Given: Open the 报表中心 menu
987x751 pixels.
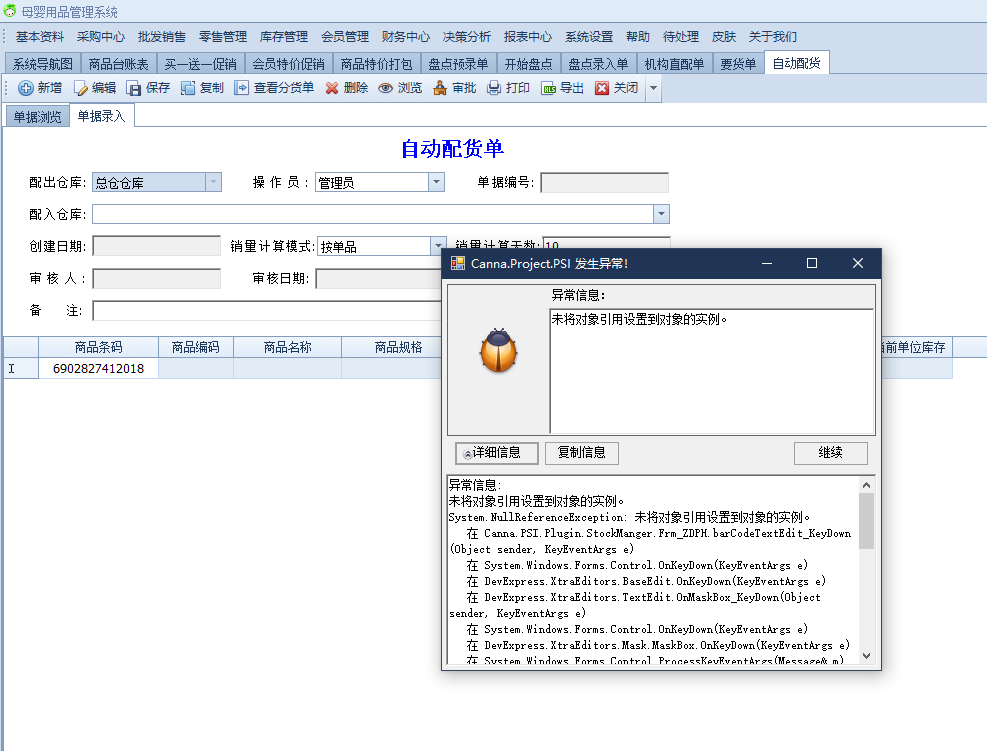Looking at the screenshot, I should 527,37.
